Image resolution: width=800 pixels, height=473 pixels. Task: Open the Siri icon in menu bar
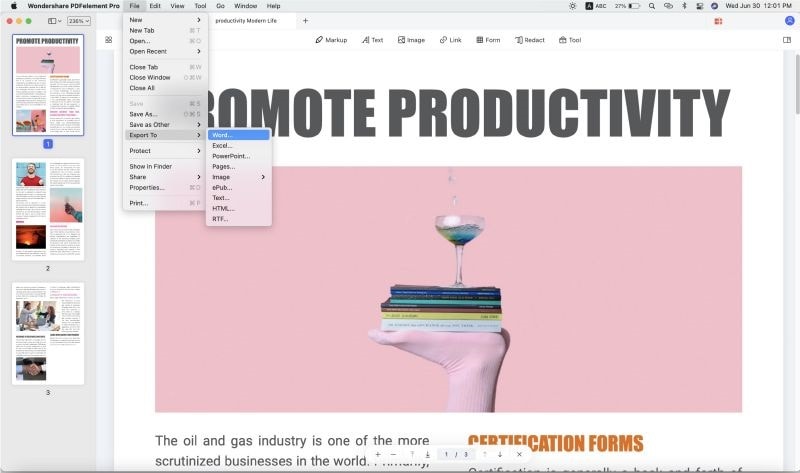coord(714,6)
